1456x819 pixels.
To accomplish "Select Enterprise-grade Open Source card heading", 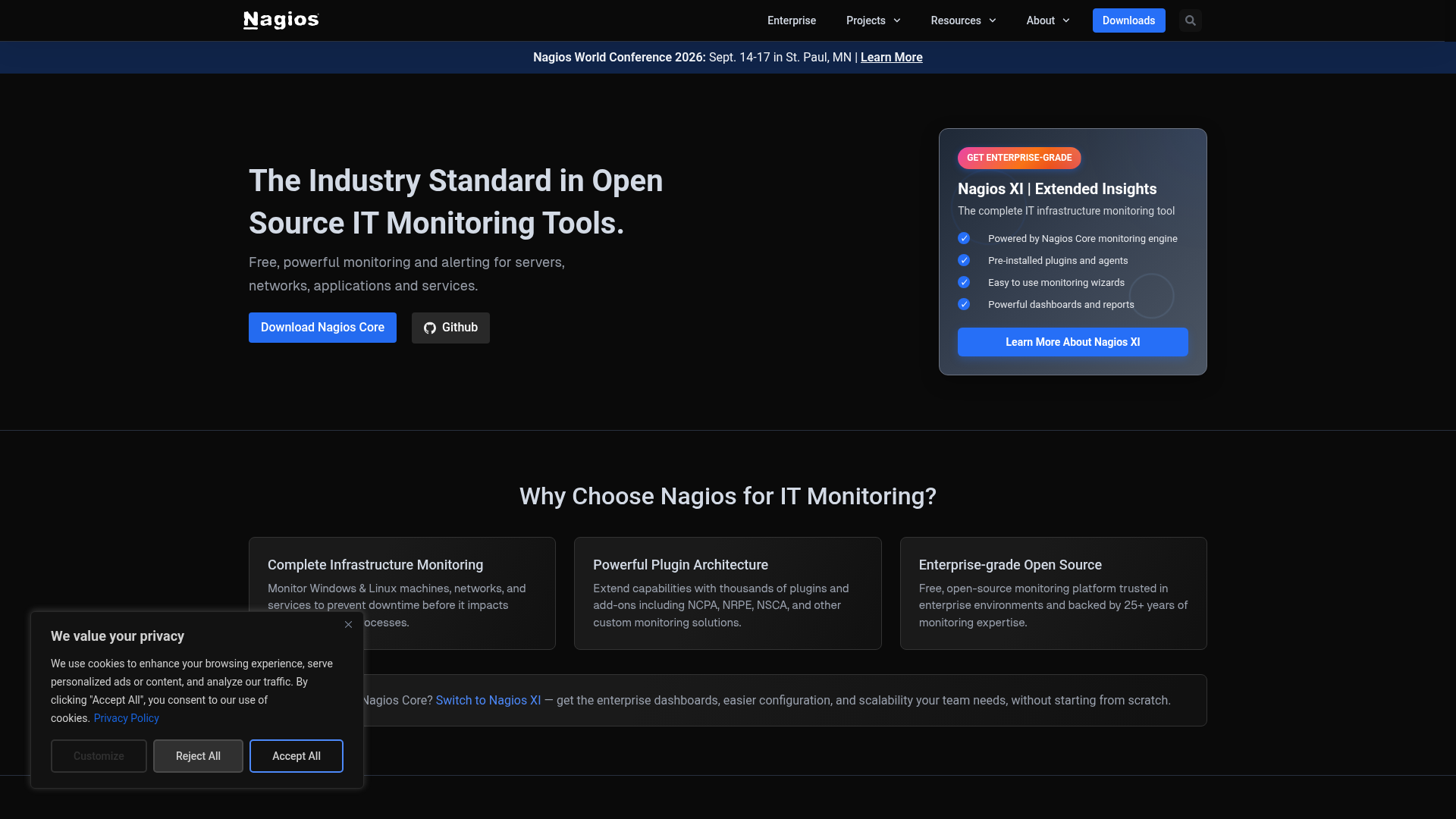I will [x=1010, y=565].
